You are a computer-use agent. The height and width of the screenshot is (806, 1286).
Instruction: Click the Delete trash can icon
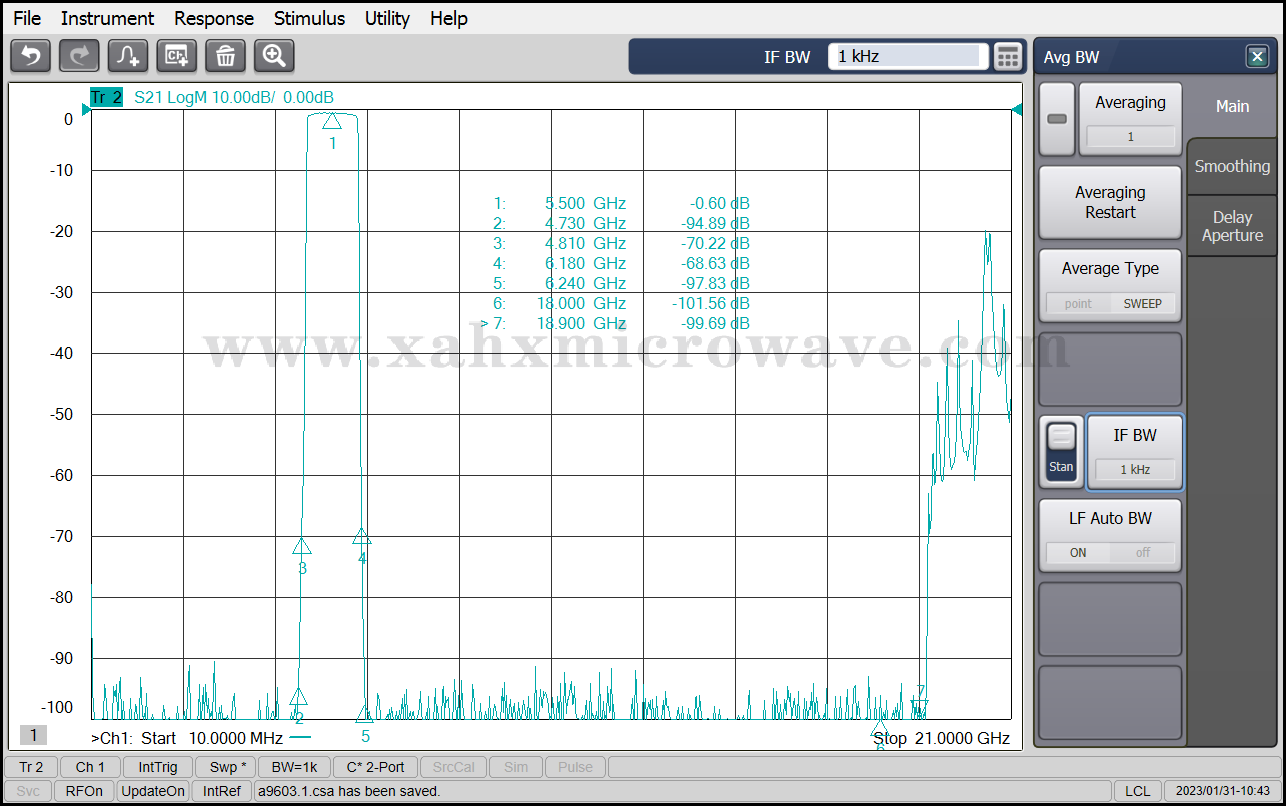tap(225, 56)
